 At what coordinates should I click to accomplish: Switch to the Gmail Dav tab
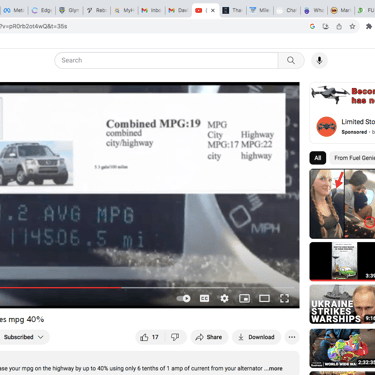coord(178,11)
